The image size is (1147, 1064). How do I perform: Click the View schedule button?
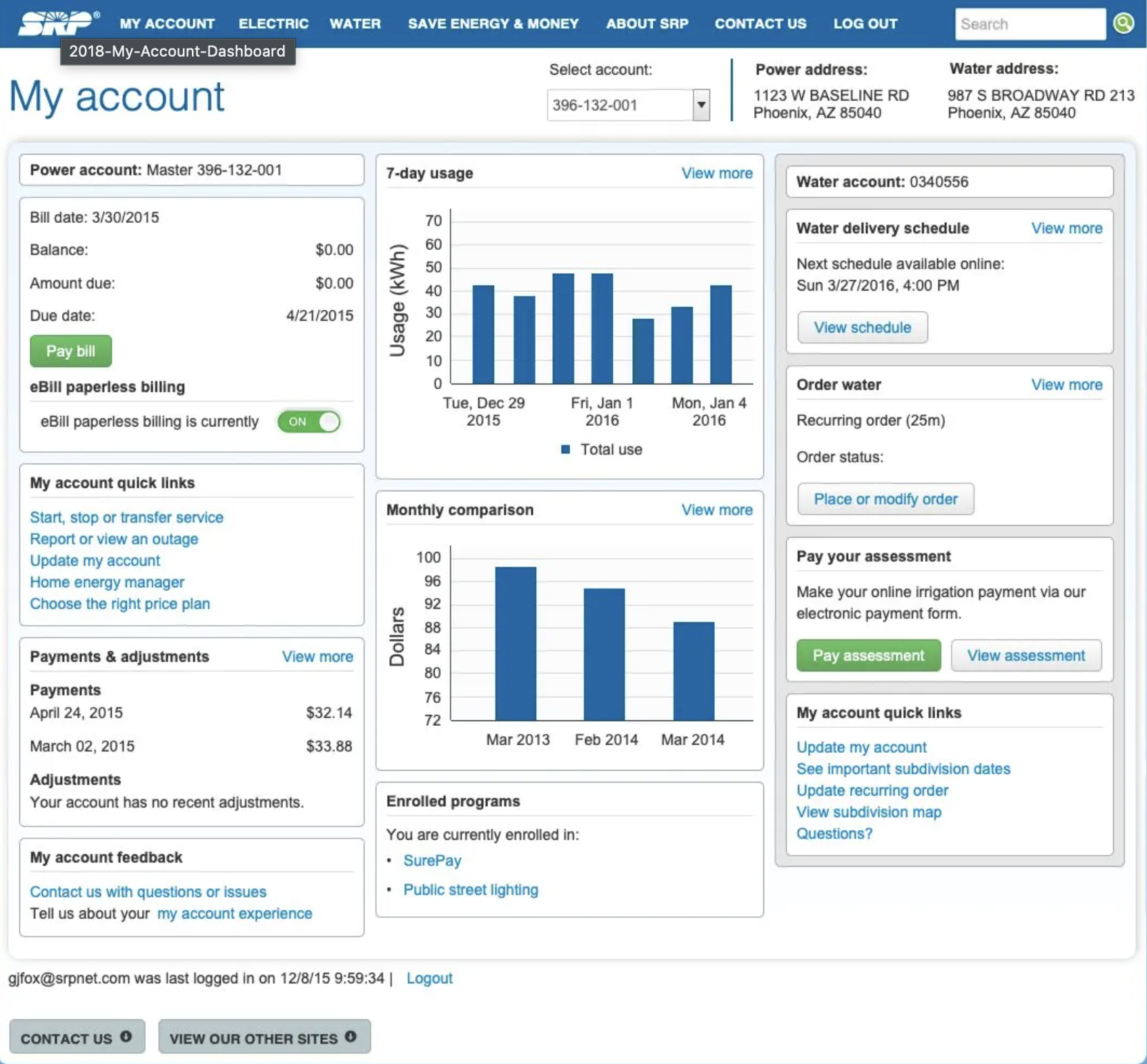[x=862, y=328]
